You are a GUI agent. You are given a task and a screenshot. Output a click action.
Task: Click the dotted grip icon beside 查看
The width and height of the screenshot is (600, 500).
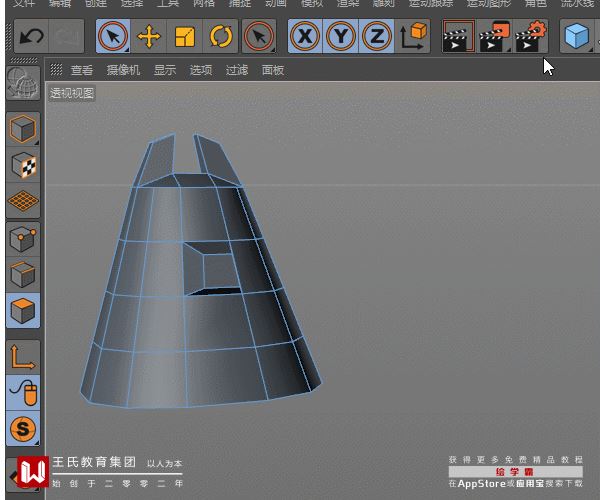(56, 69)
